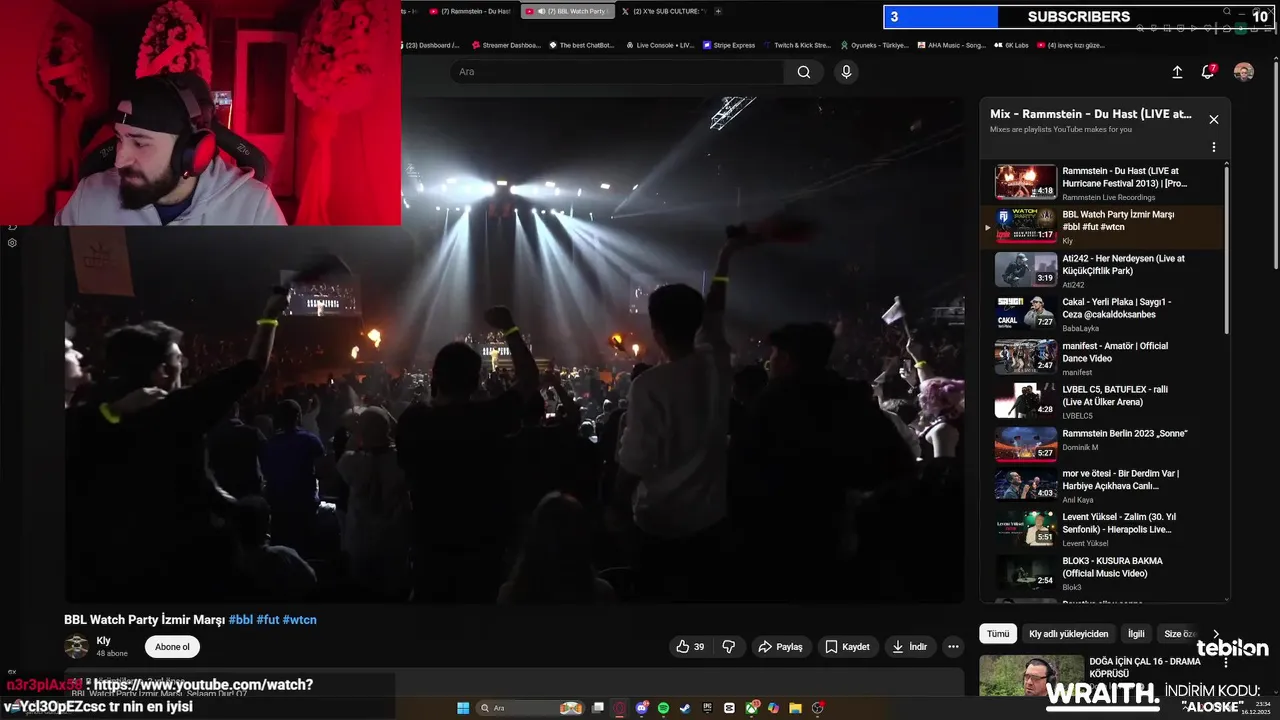Viewport: 1280px width, 720px height.
Task: Play Rammstein Berlin 2023 Sonne item
Action: 1100,446
